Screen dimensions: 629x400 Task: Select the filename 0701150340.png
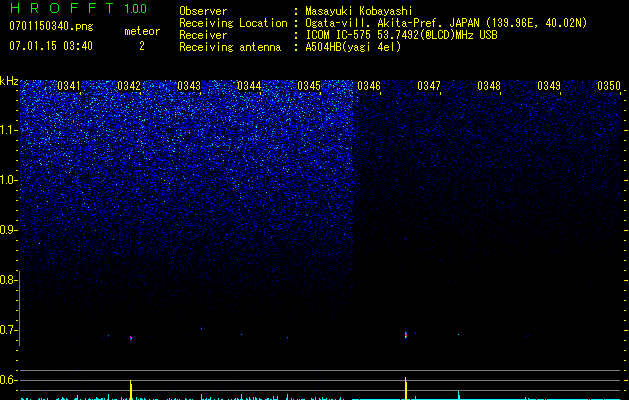[51, 26]
